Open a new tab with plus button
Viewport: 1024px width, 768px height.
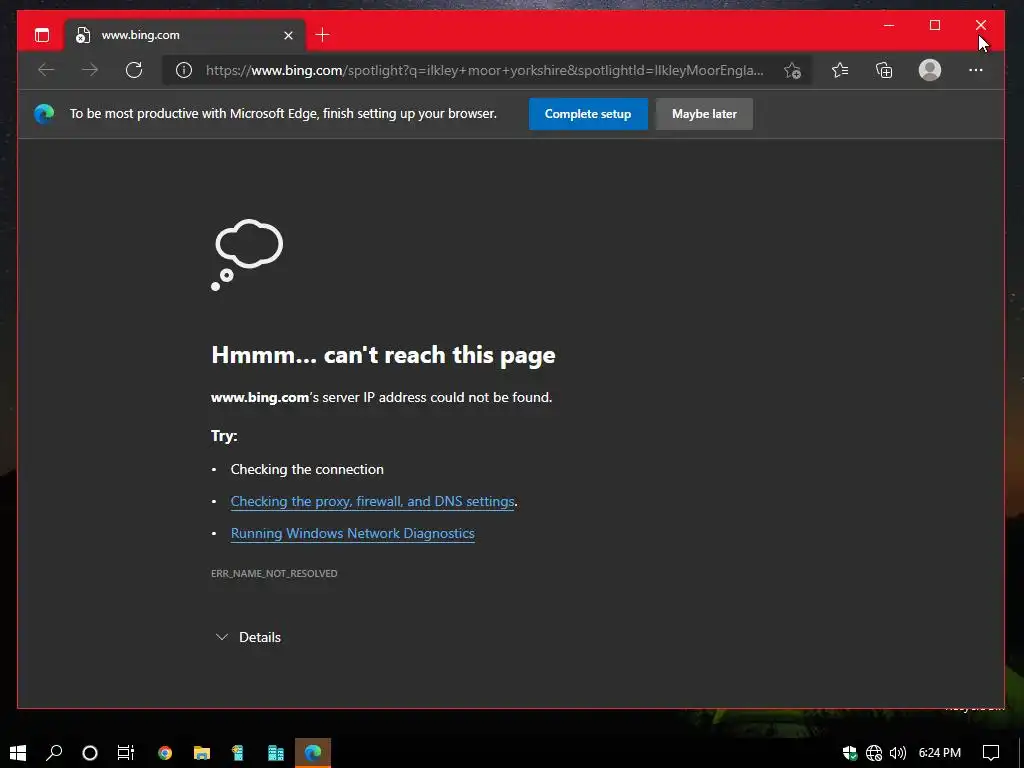[x=323, y=35]
